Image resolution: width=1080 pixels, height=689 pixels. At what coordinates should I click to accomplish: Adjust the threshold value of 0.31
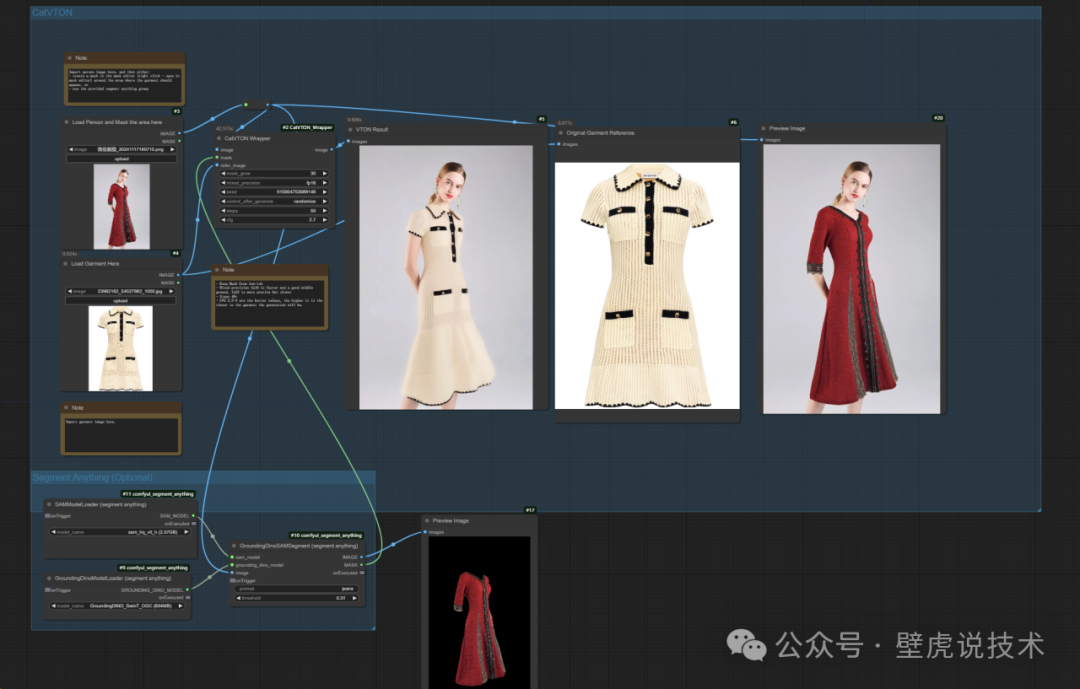tap(297, 598)
